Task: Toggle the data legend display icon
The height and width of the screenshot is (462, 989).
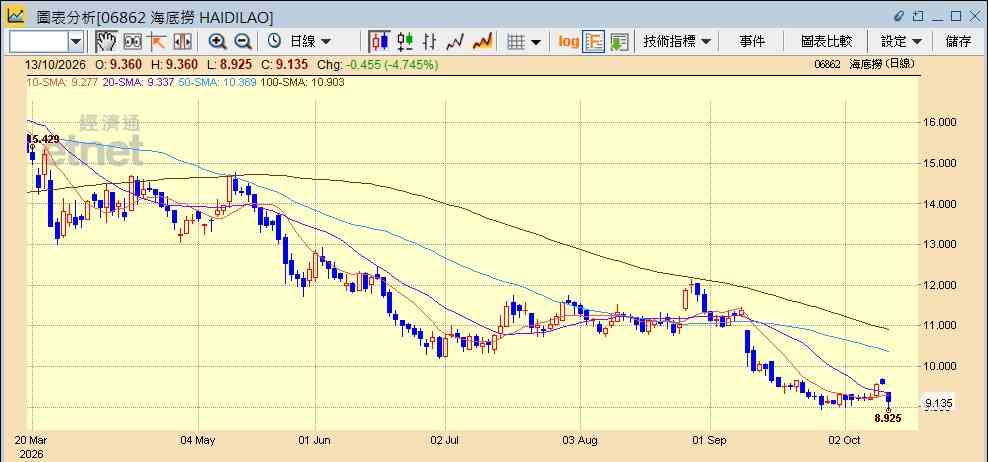Action: click(x=593, y=42)
